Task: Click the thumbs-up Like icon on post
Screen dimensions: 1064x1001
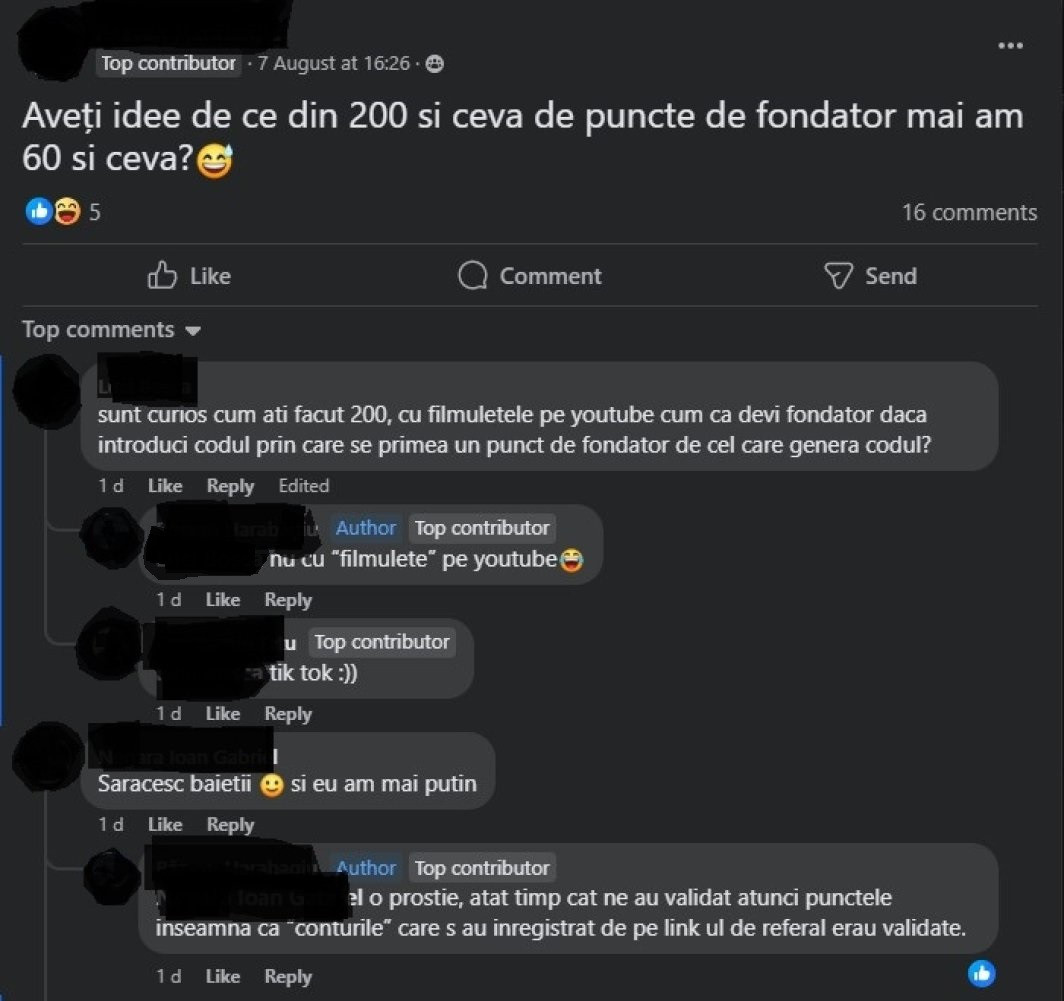Action: point(162,276)
